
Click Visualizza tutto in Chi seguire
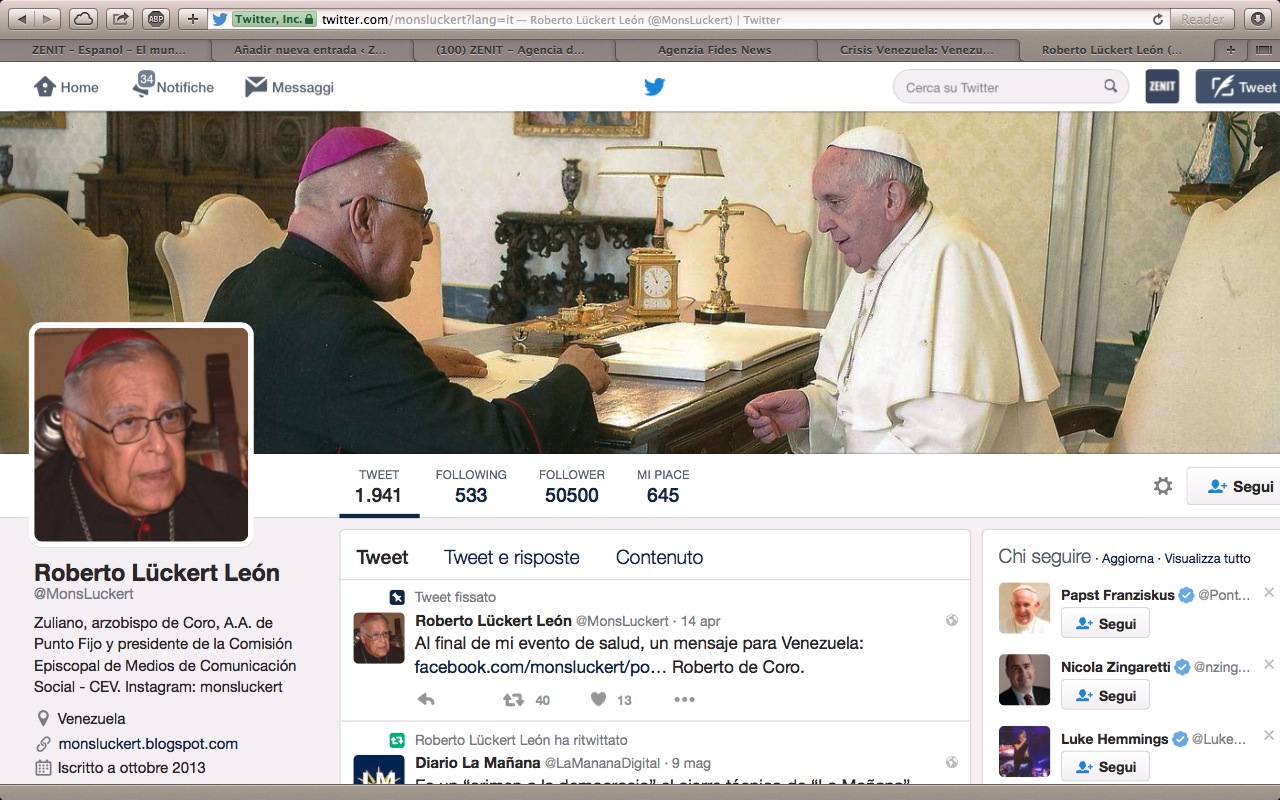coord(1207,559)
